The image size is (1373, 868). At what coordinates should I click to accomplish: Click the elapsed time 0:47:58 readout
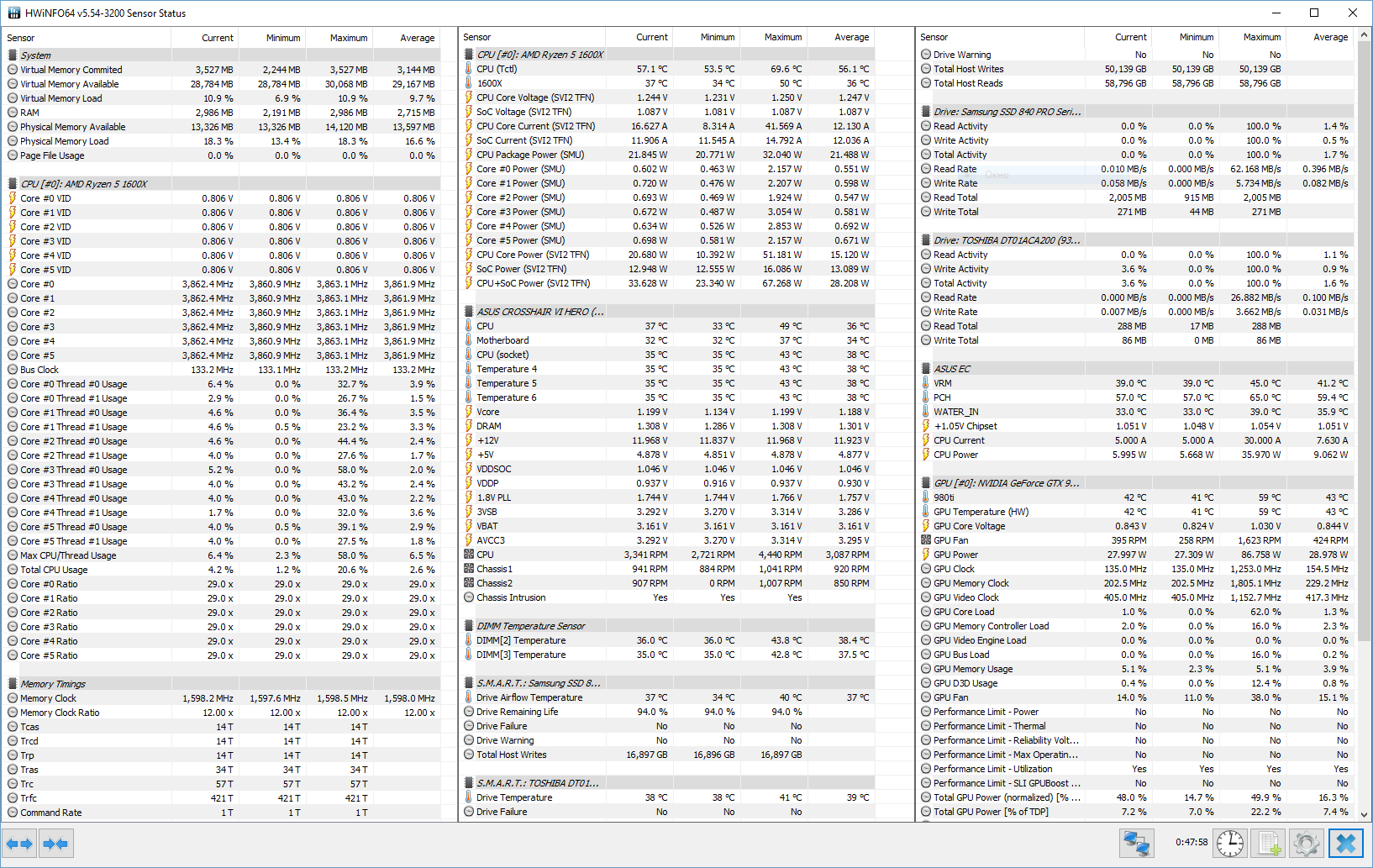coord(1192,842)
